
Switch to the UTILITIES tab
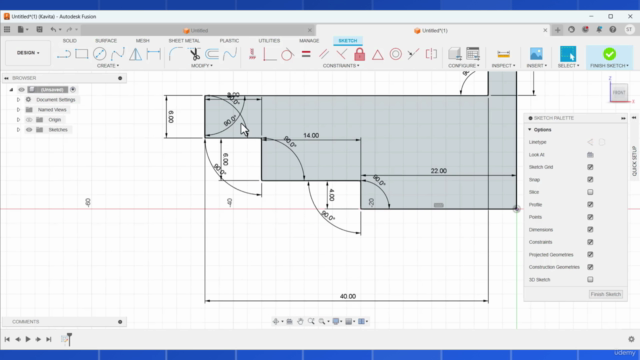click(x=269, y=41)
